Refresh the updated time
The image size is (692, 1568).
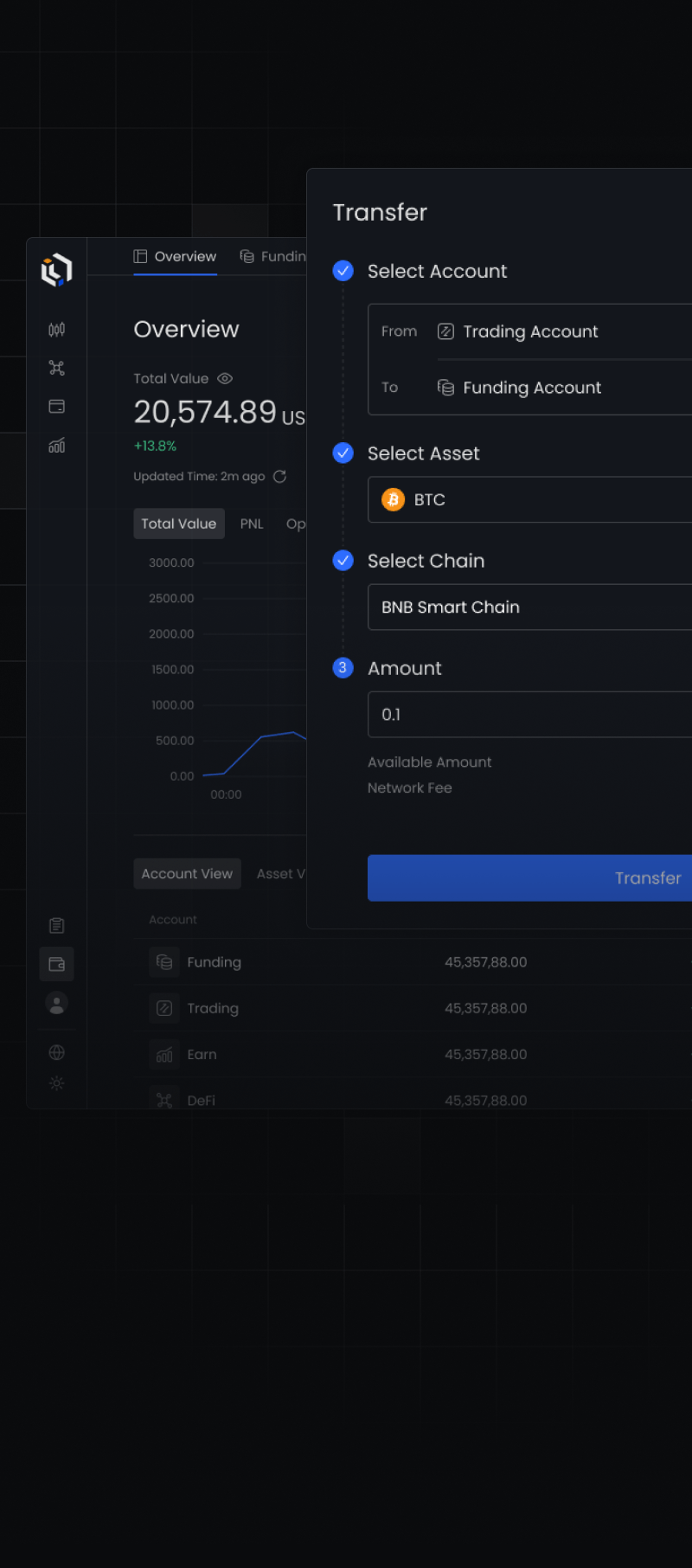[279, 477]
